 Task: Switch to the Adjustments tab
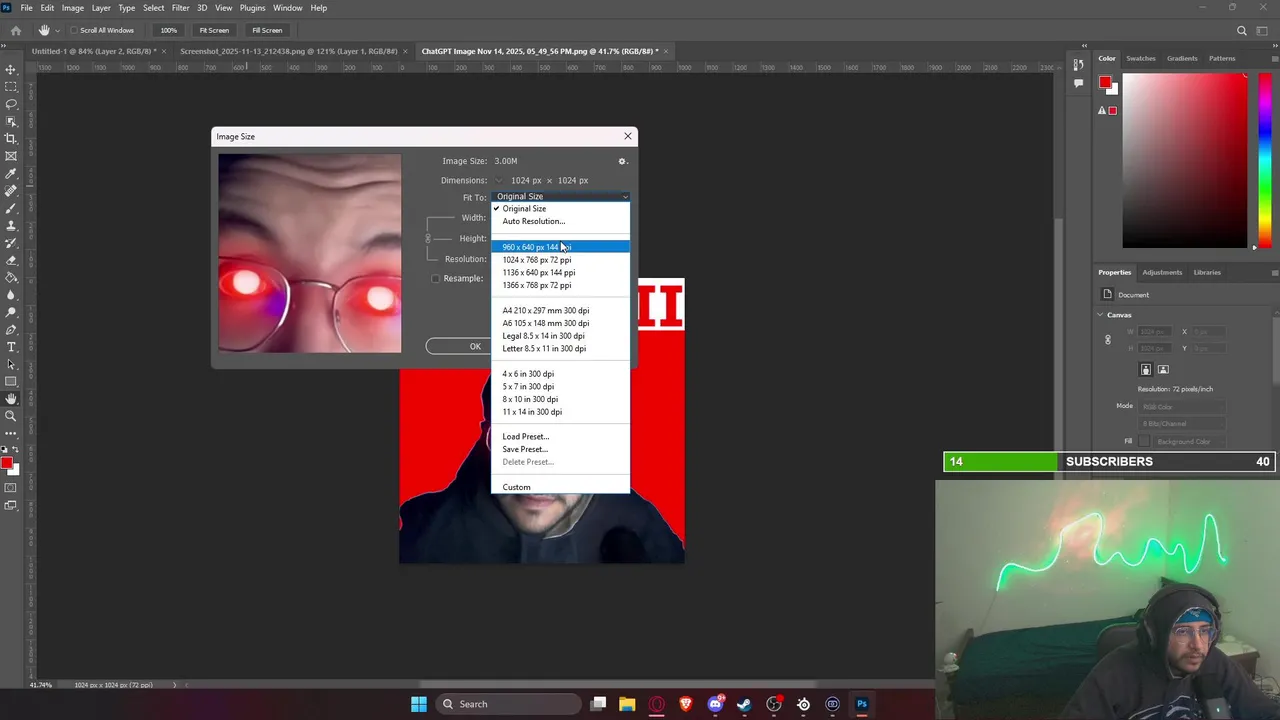(1162, 272)
